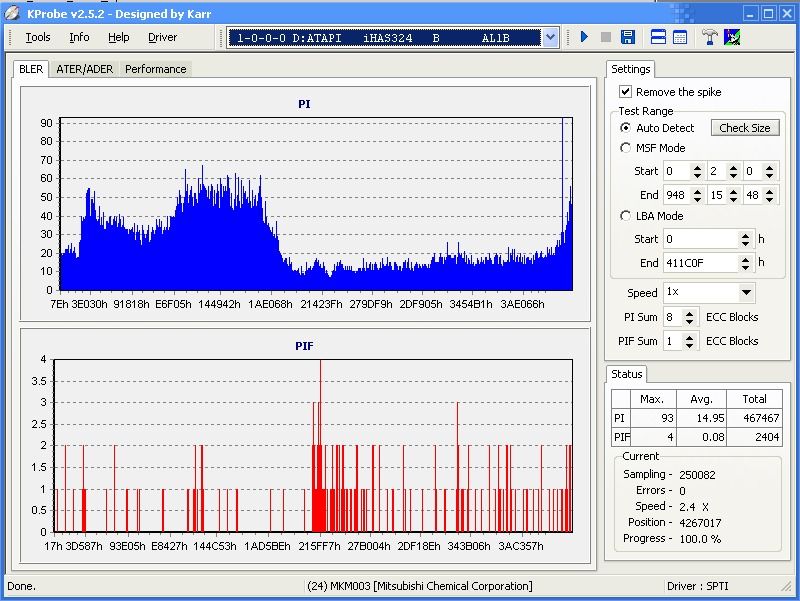
Task: Select the LBA Mode radio button
Action: (626, 216)
